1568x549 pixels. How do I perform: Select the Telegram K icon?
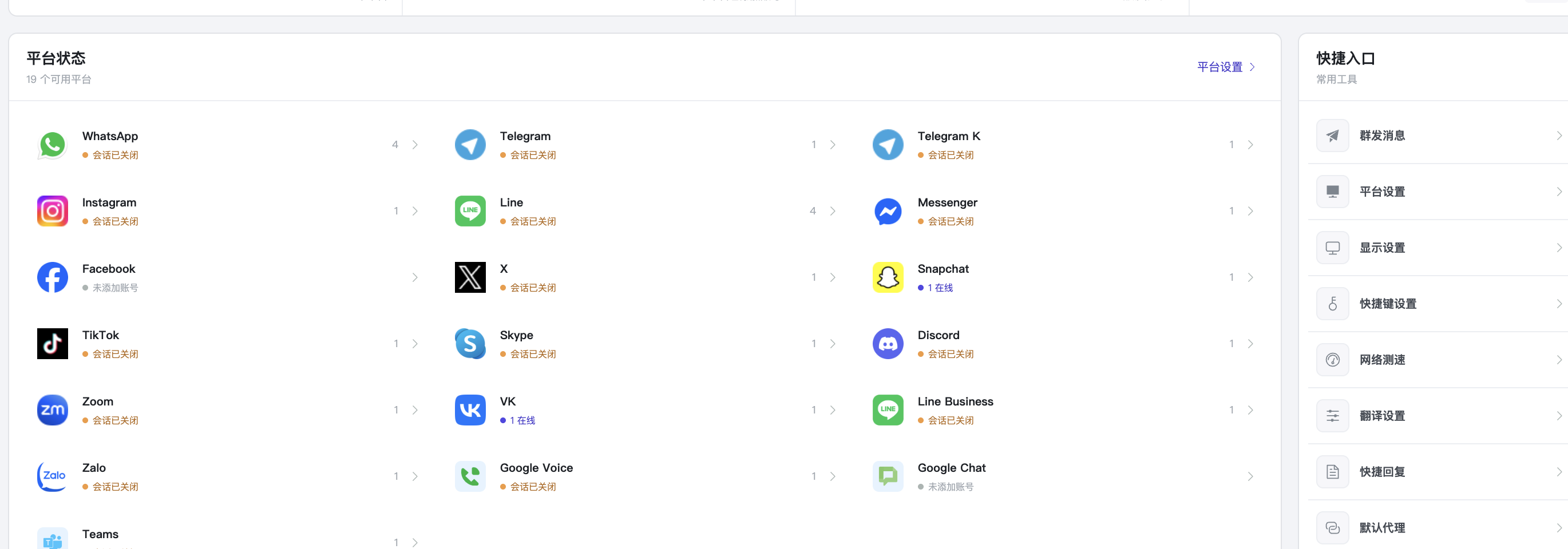[888, 145]
